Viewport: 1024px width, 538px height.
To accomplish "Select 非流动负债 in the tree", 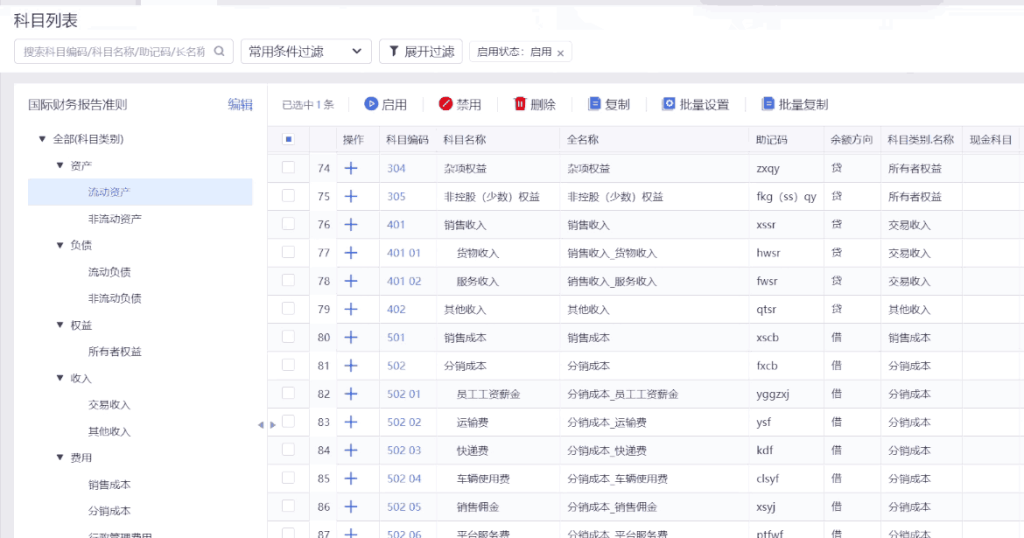I will 115,298.
